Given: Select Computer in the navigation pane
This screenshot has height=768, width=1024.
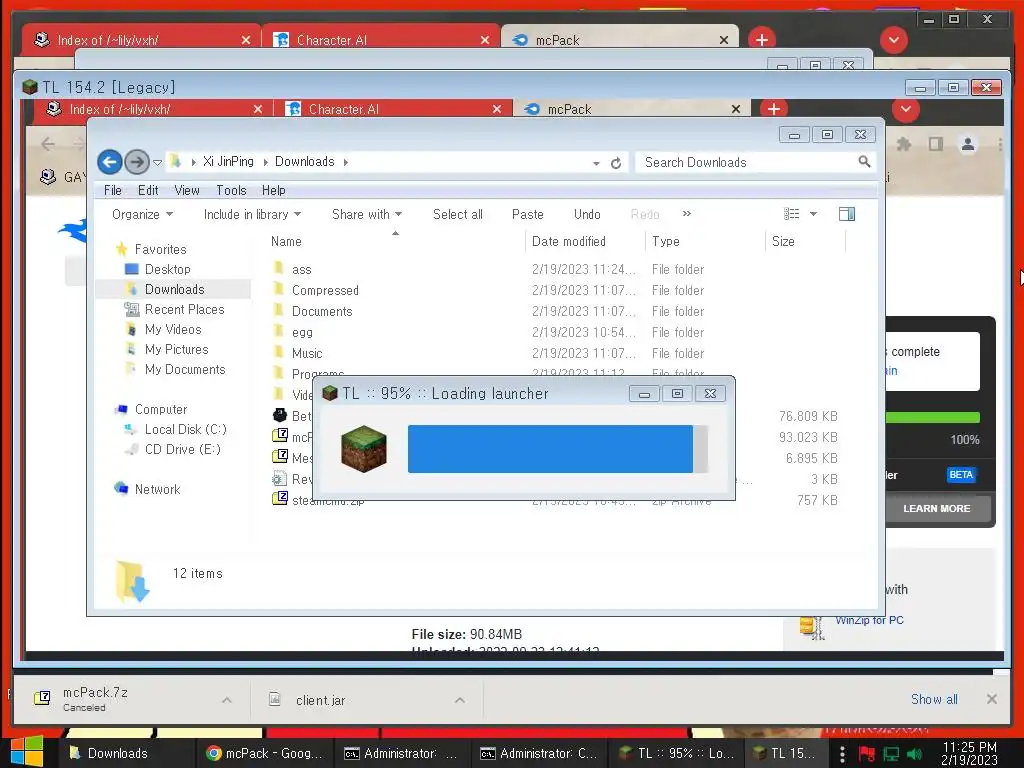Looking at the screenshot, I should pyautogui.click(x=161, y=409).
